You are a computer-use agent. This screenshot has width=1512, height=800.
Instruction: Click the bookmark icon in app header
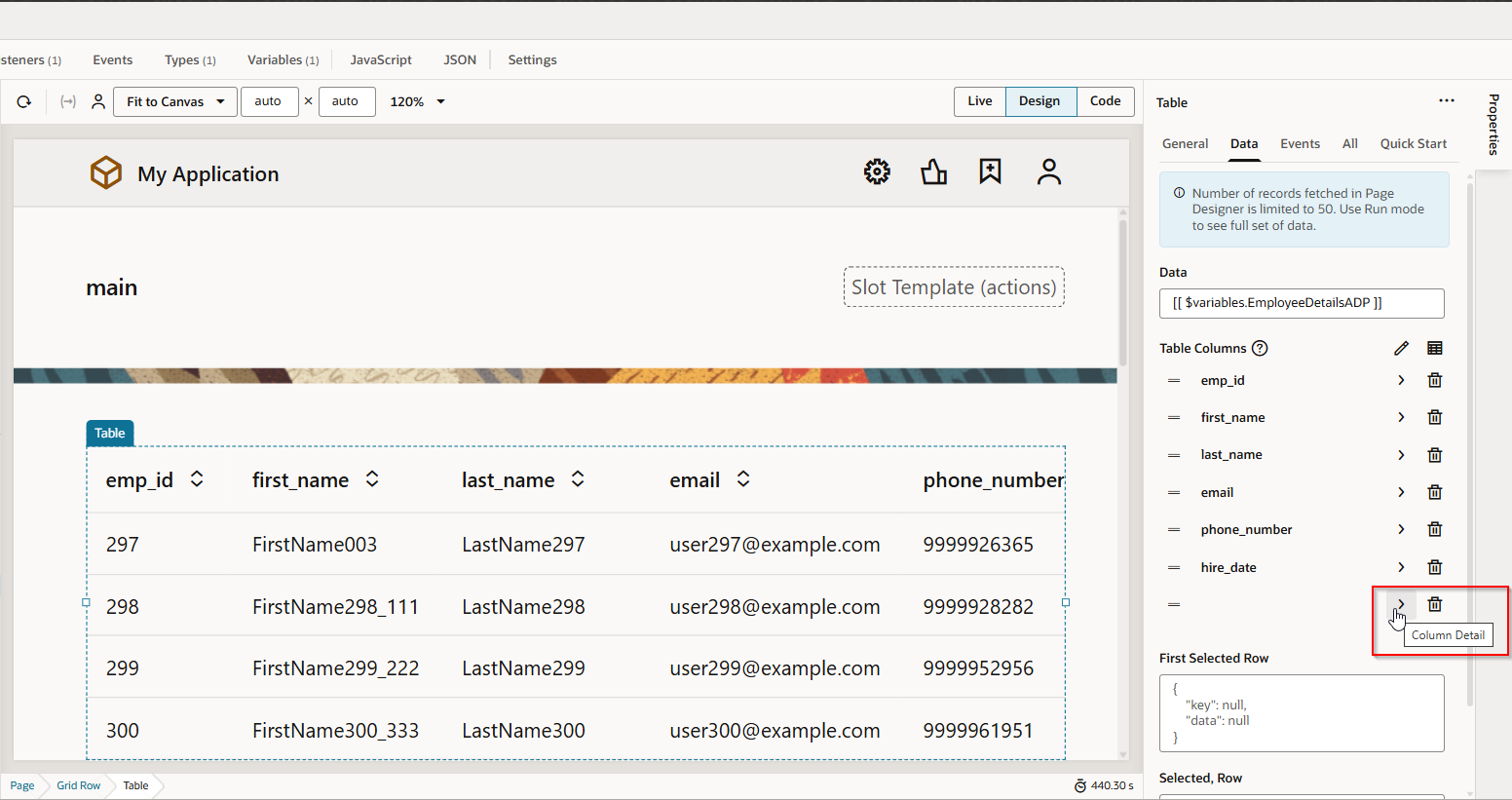click(x=990, y=171)
